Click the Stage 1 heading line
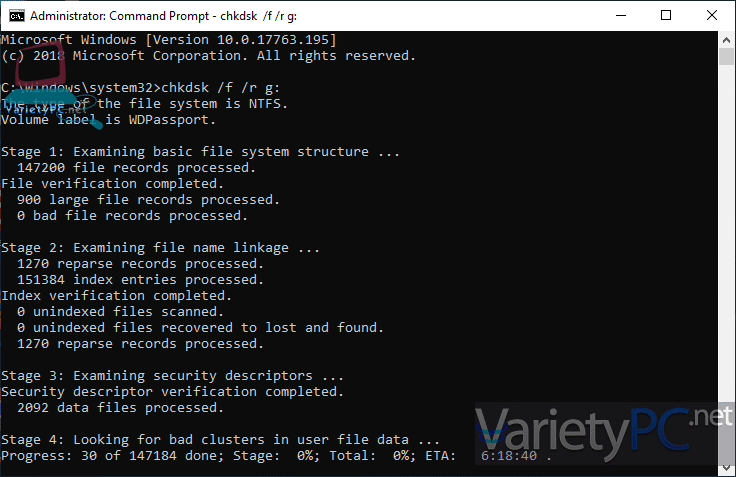Viewport: 736px width, 477px height. tap(200, 152)
